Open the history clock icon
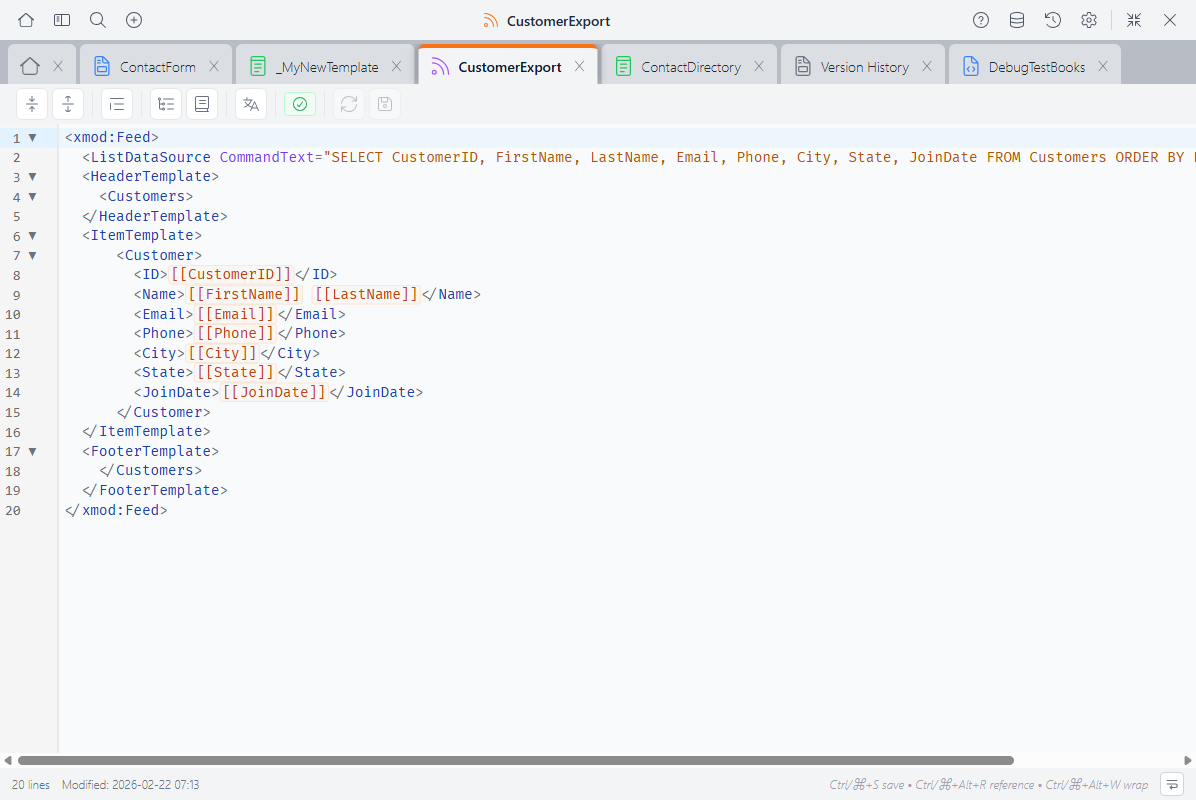Screen dimensions: 1196x800 click(x=1053, y=21)
